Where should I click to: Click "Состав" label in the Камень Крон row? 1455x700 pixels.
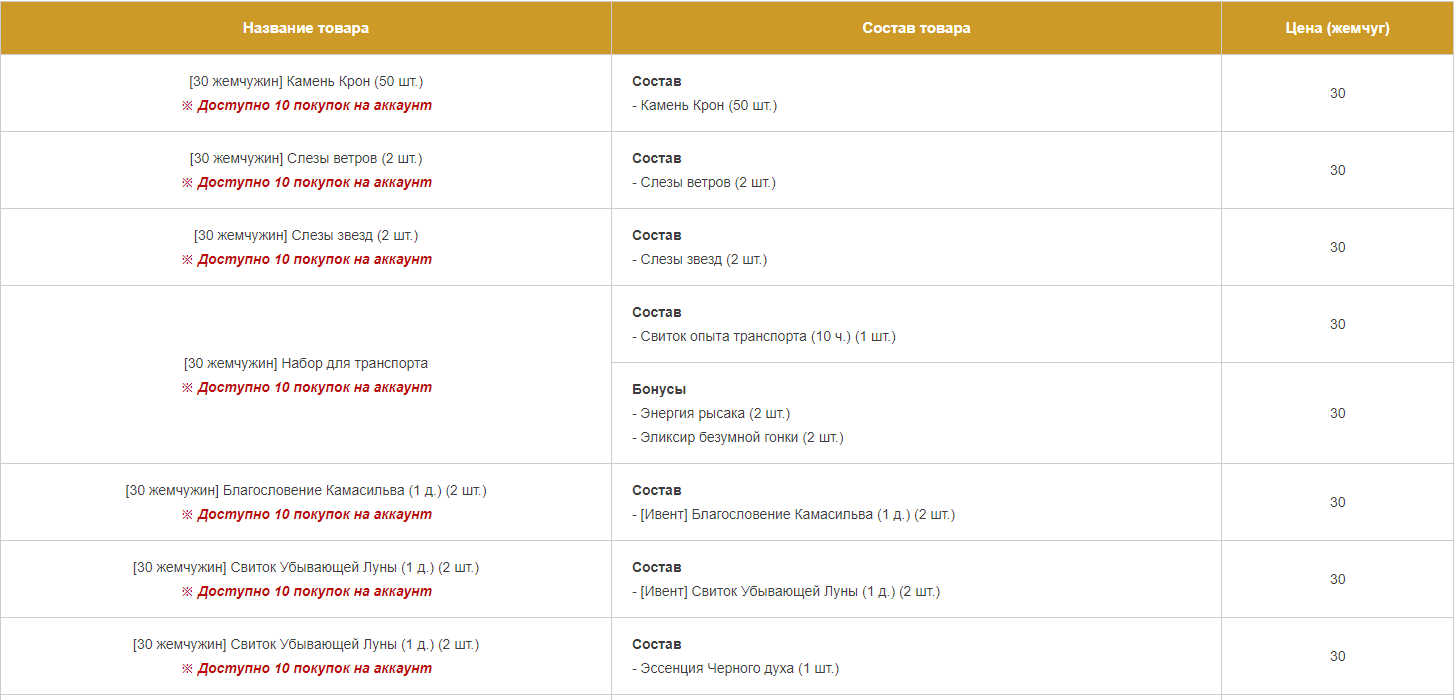tap(657, 81)
